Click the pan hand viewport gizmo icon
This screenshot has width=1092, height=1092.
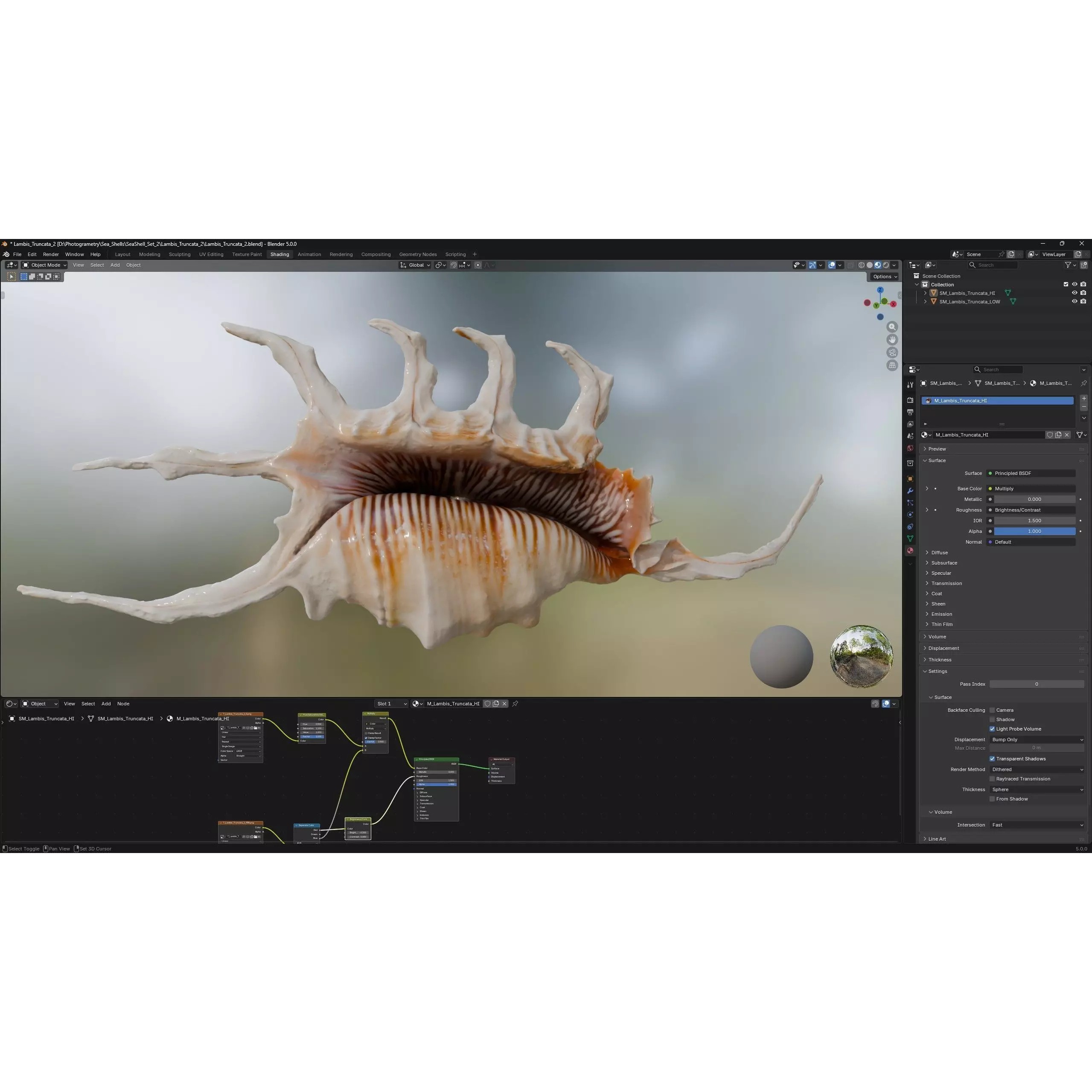[x=892, y=340]
